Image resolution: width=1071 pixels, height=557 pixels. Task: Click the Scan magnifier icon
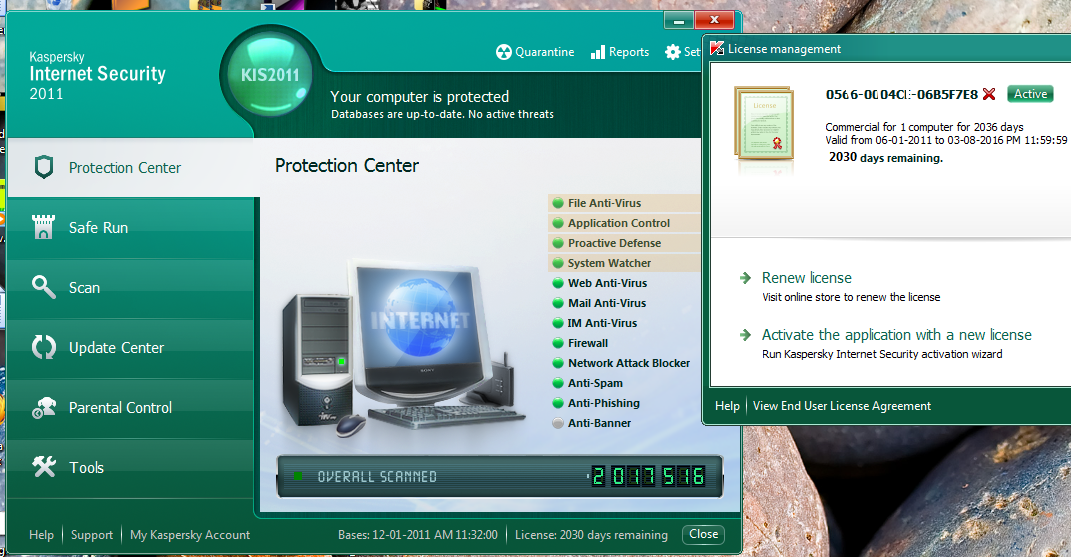tap(44, 287)
